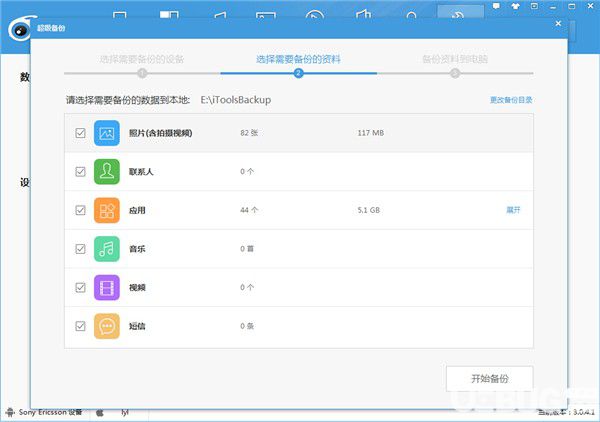This screenshot has height=422, width=600.
Task: Click 更改备份目录 link
Action: tap(511, 100)
